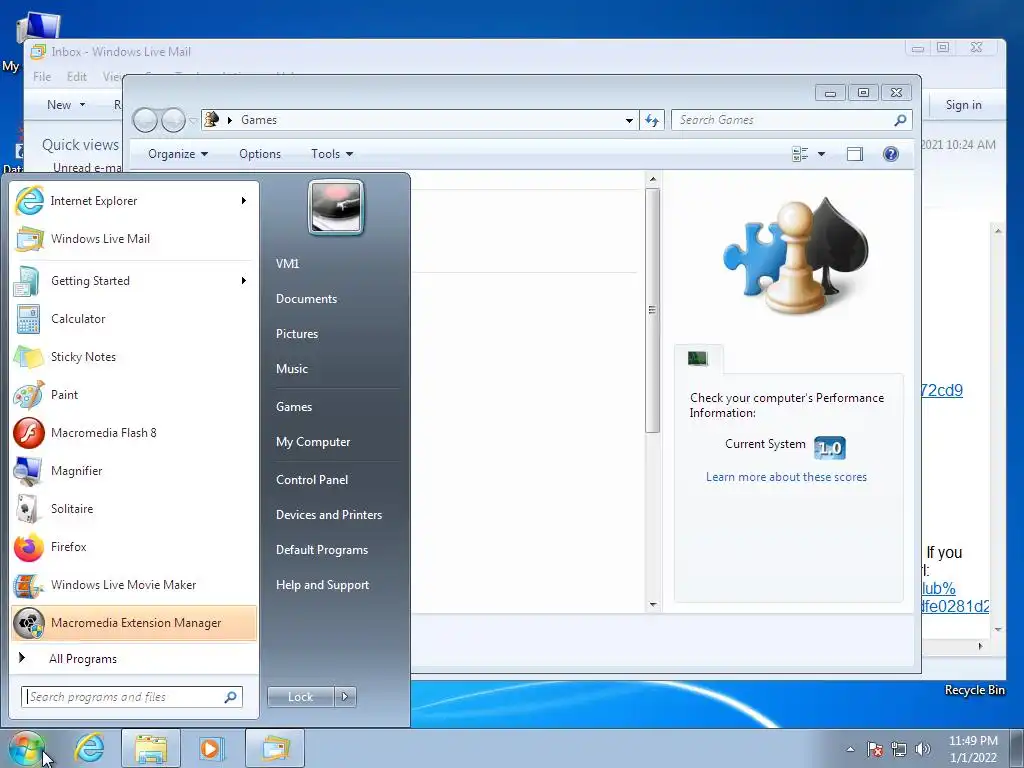Image resolution: width=1024 pixels, height=768 pixels.
Task: Show hidden tray icons arrow
Action: pos(850,749)
